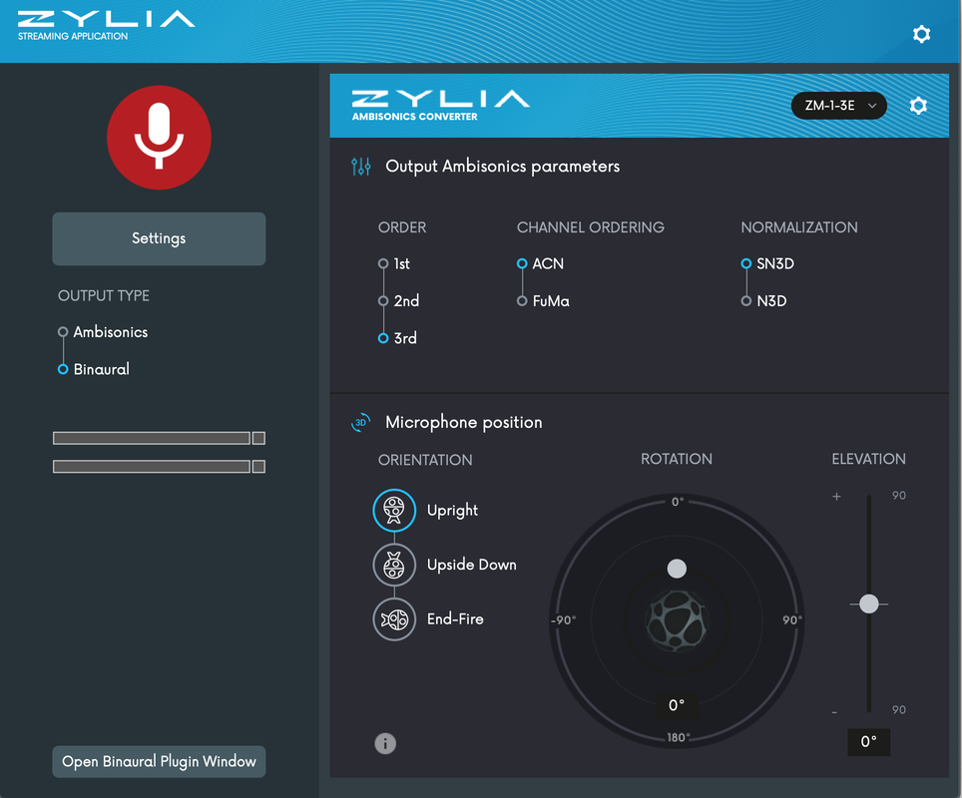Click the Settings button
The height and width of the screenshot is (798, 962).
tap(159, 239)
